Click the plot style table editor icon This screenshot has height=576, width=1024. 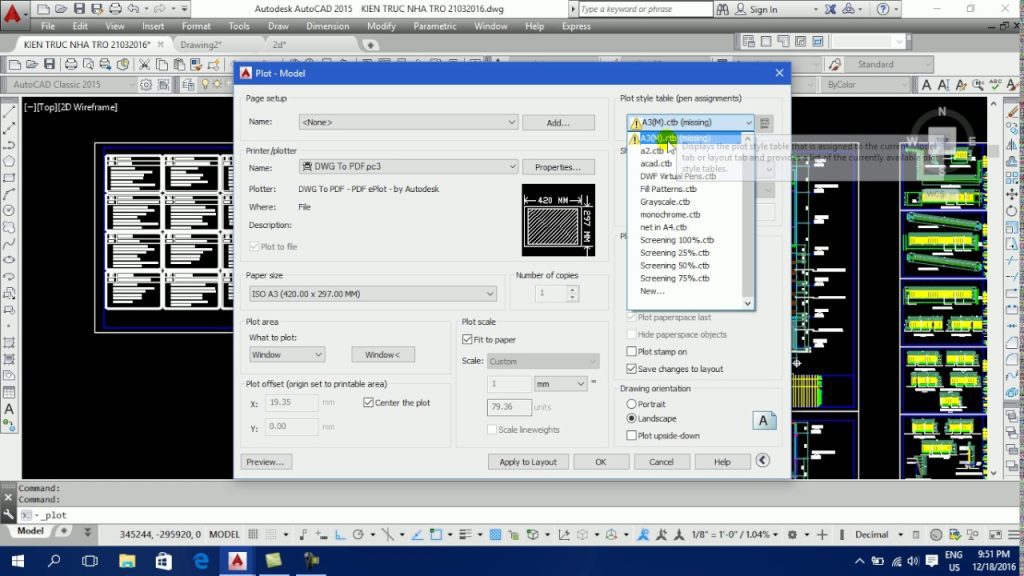766,123
